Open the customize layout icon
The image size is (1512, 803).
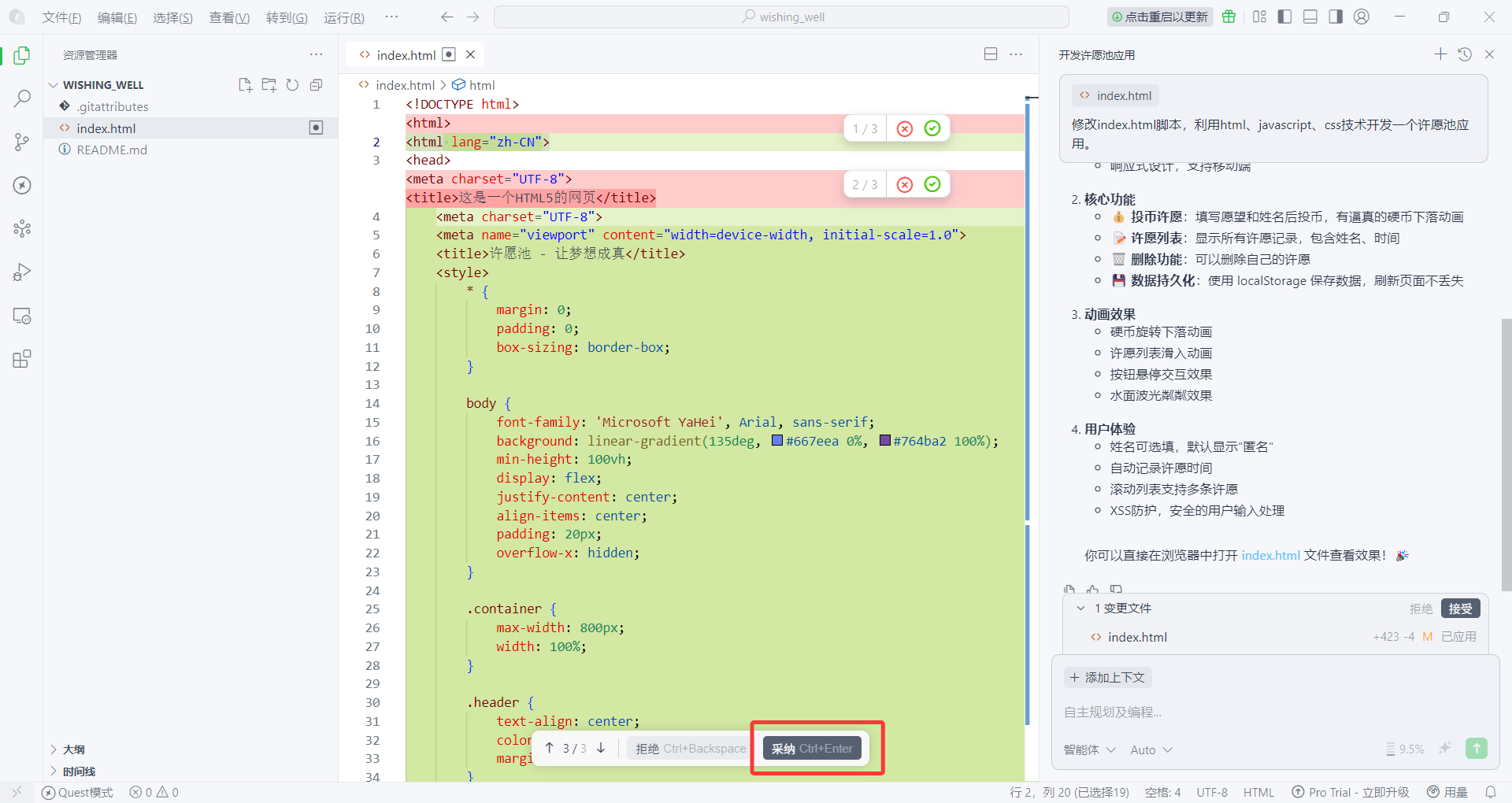pos(1259,17)
